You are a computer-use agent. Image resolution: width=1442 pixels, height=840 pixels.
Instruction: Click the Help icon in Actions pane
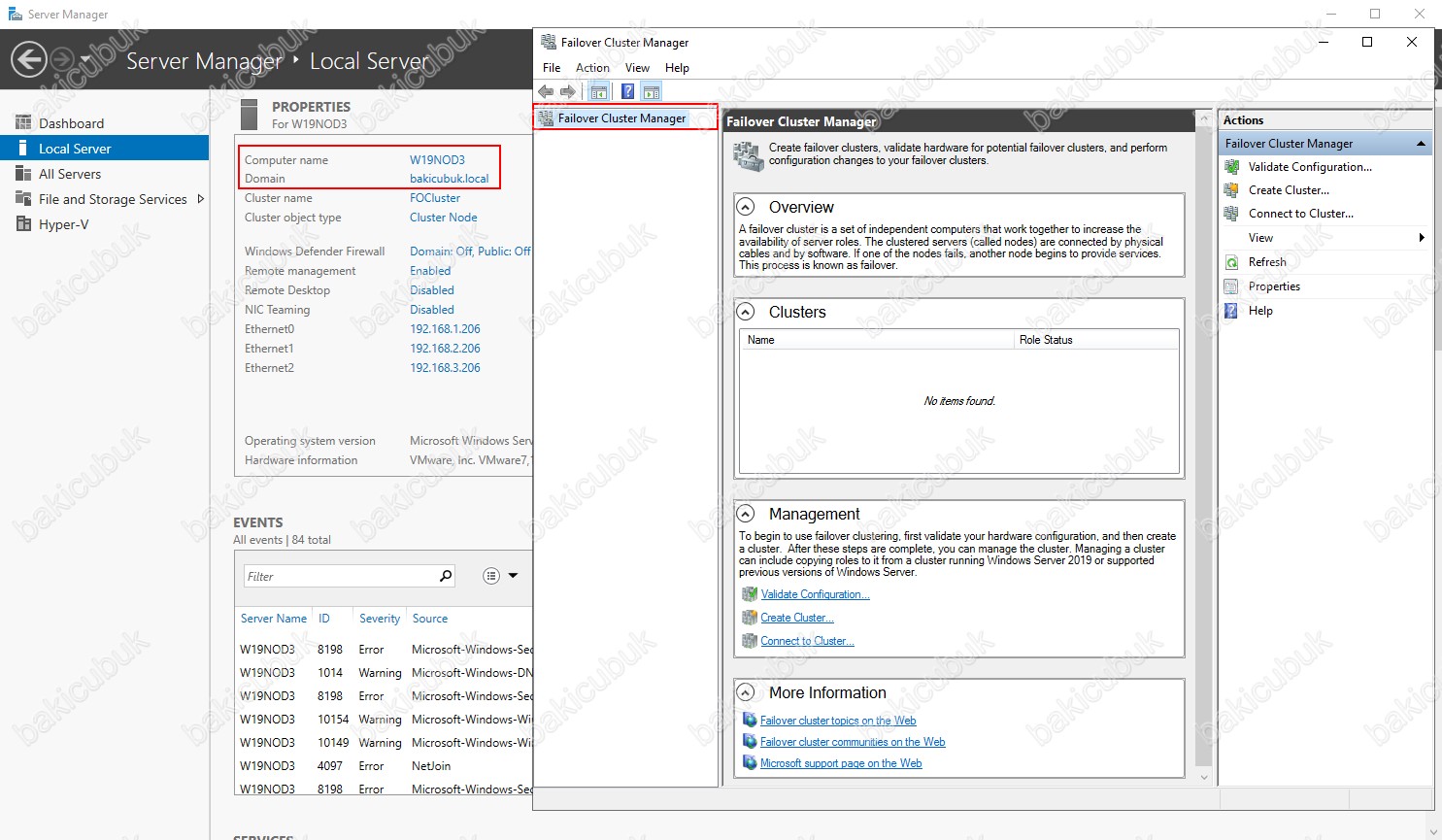pyautogui.click(x=1231, y=311)
